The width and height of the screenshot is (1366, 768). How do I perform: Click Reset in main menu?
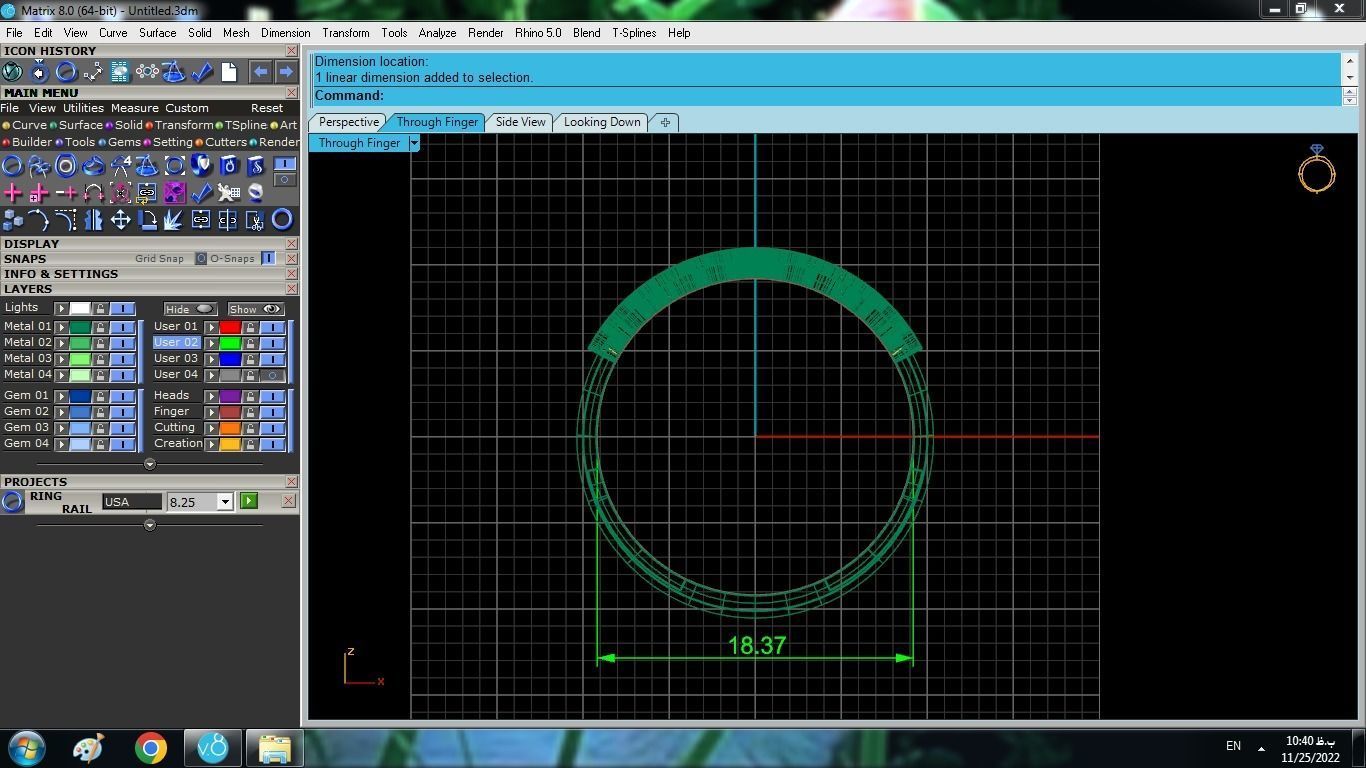pos(267,108)
